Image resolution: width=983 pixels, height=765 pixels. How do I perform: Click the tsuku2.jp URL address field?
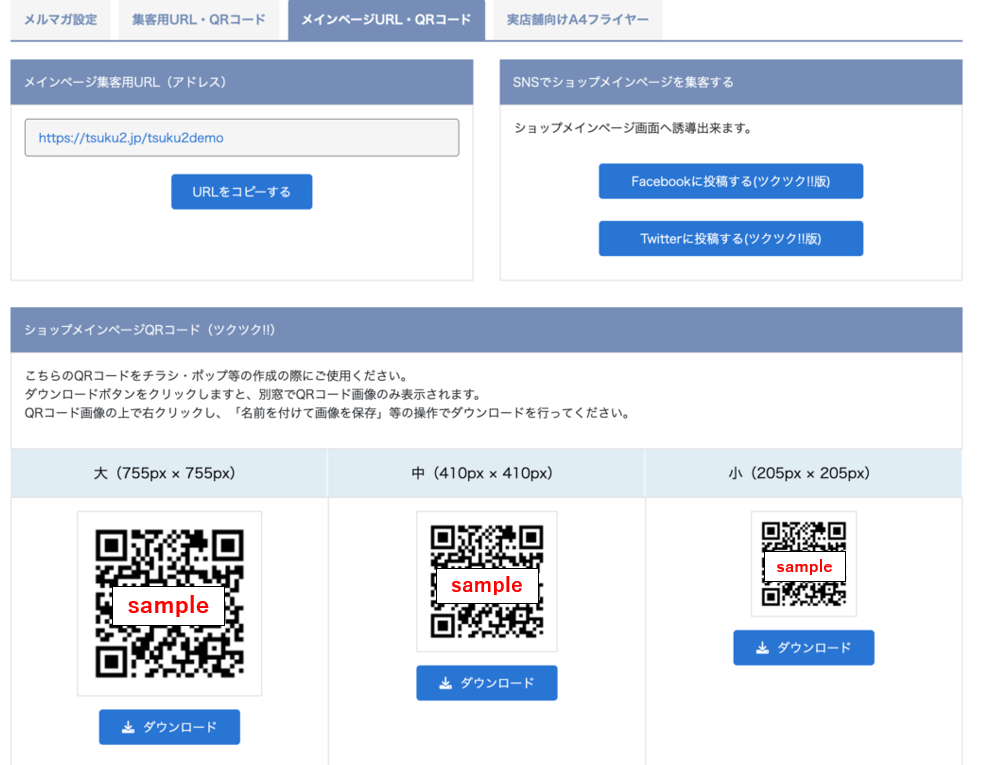[x=242, y=137]
